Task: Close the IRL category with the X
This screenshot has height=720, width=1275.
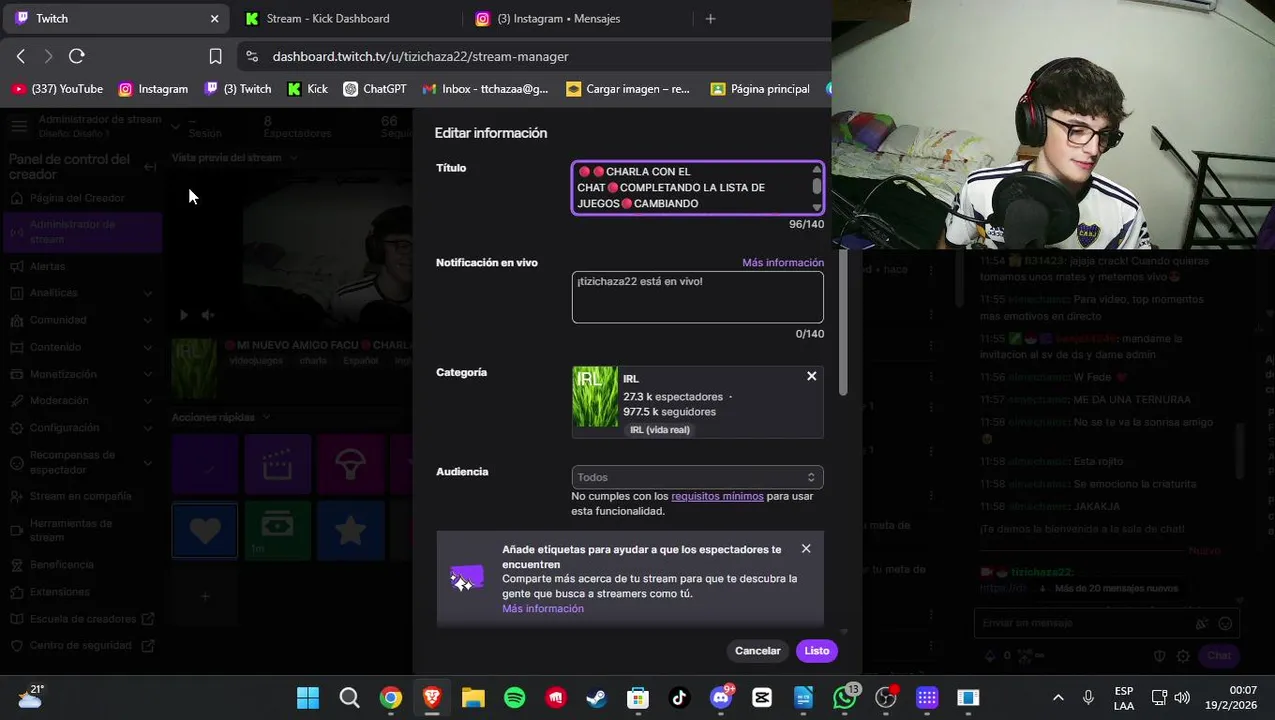Action: (811, 376)
